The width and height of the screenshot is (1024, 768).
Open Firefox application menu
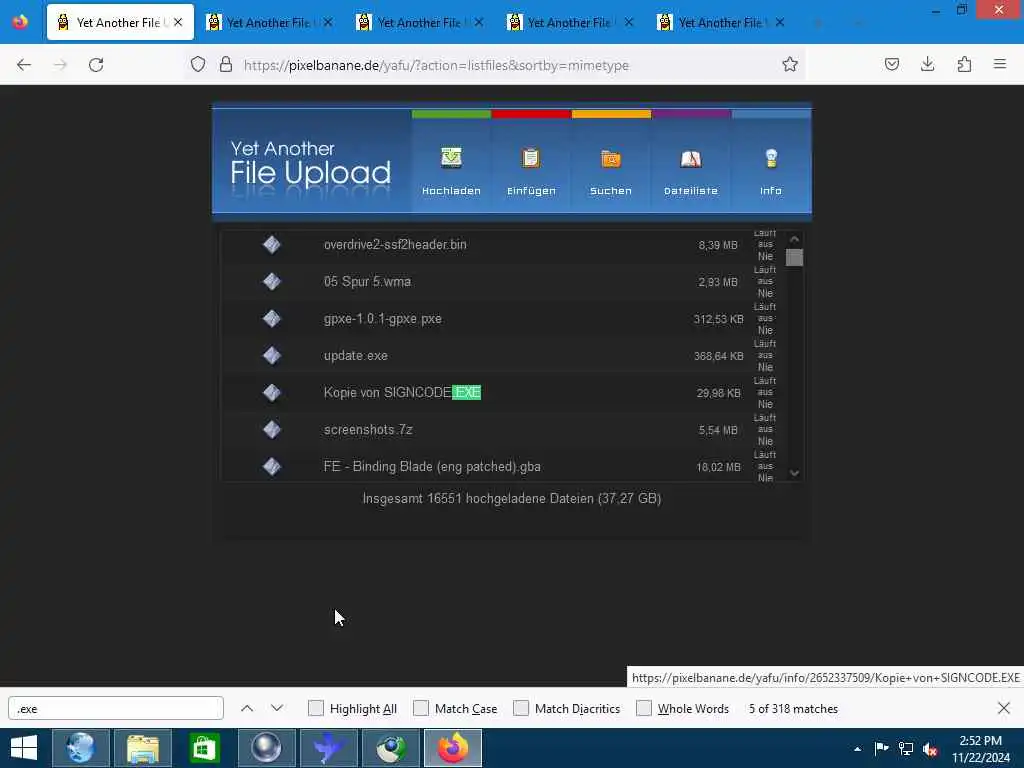click(x=1000, y=65)
